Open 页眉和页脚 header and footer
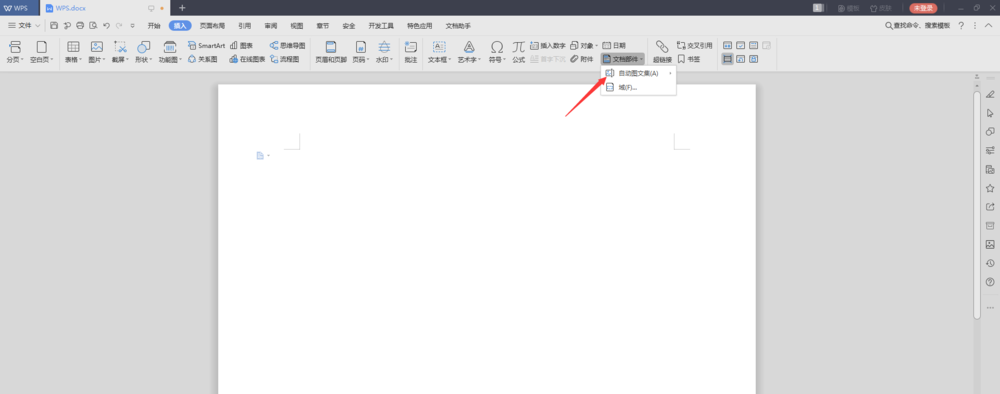Screen dimensions: 1000x394 click(x=331, y=52)
